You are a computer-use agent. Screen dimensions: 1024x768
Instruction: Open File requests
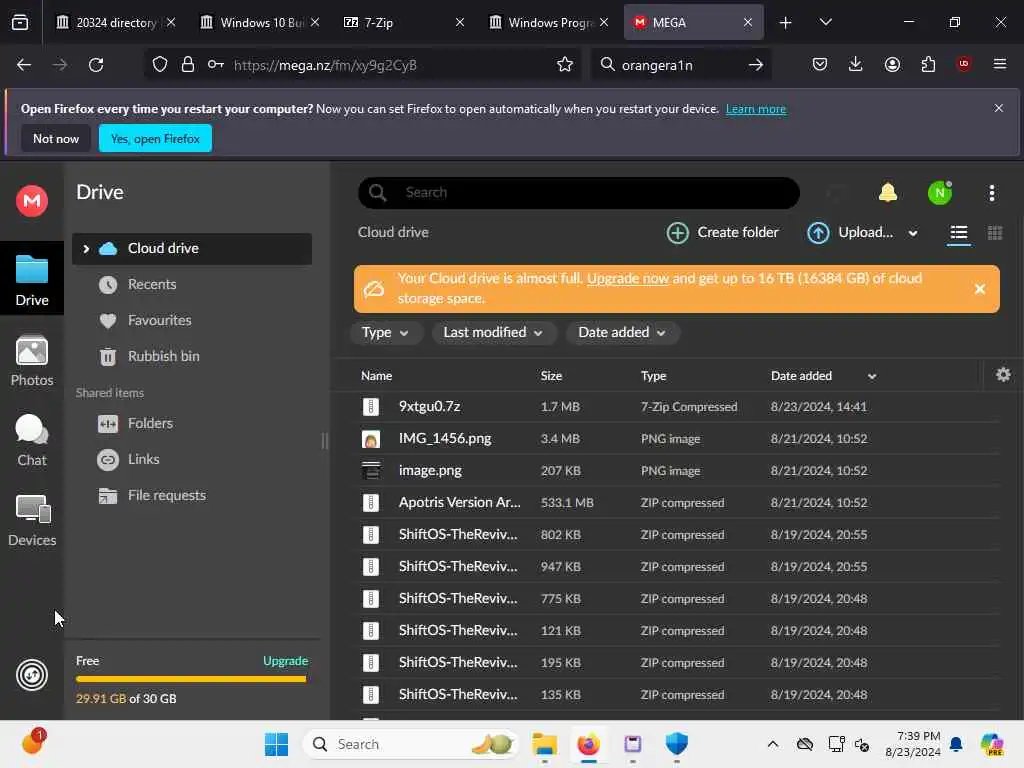167,496
